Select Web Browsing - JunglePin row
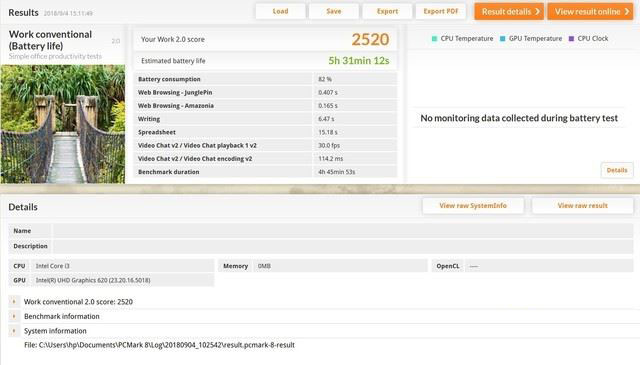640x365 pixels. (265, 92)
